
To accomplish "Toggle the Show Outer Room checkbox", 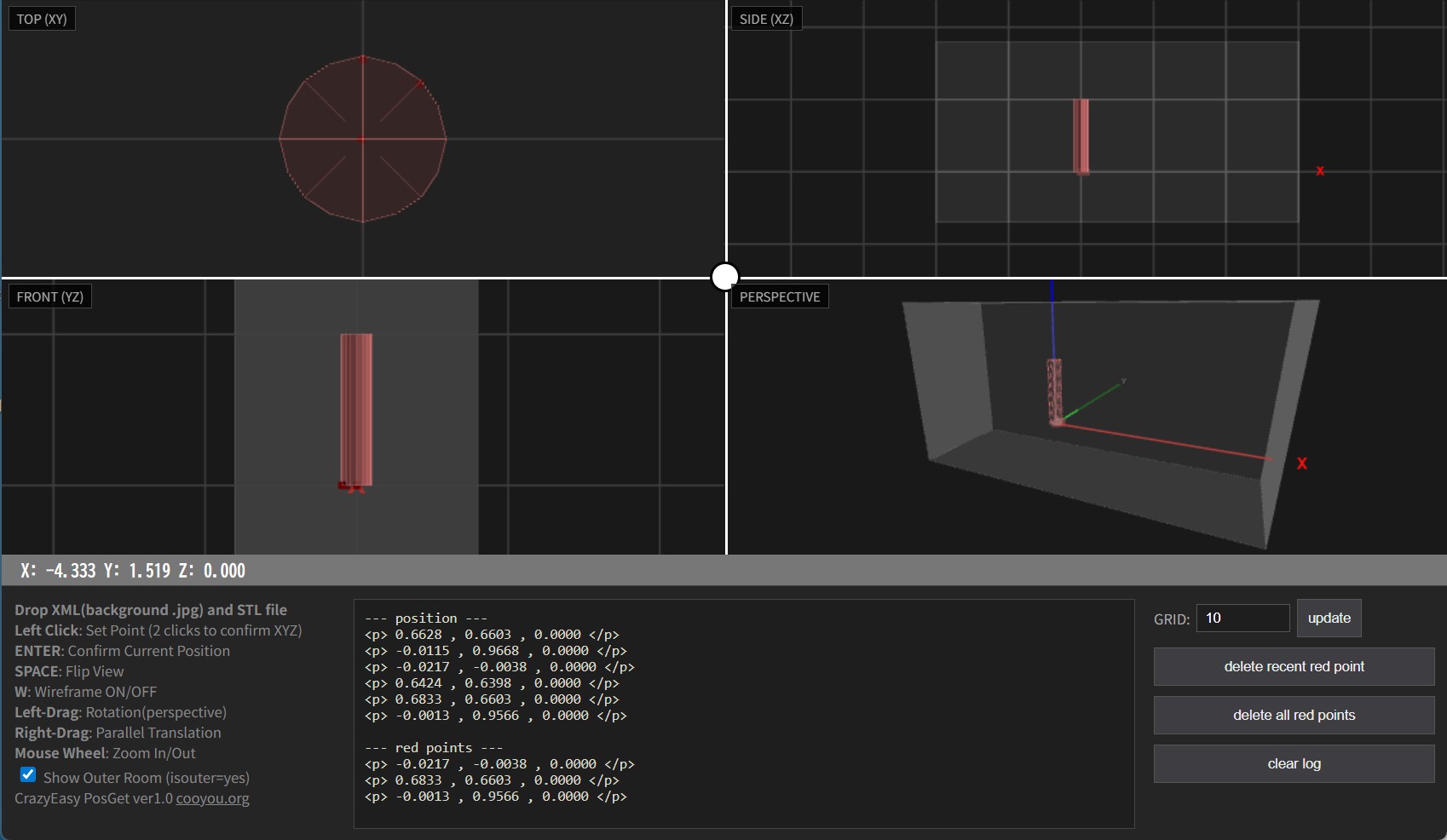I will click(28, 775).
